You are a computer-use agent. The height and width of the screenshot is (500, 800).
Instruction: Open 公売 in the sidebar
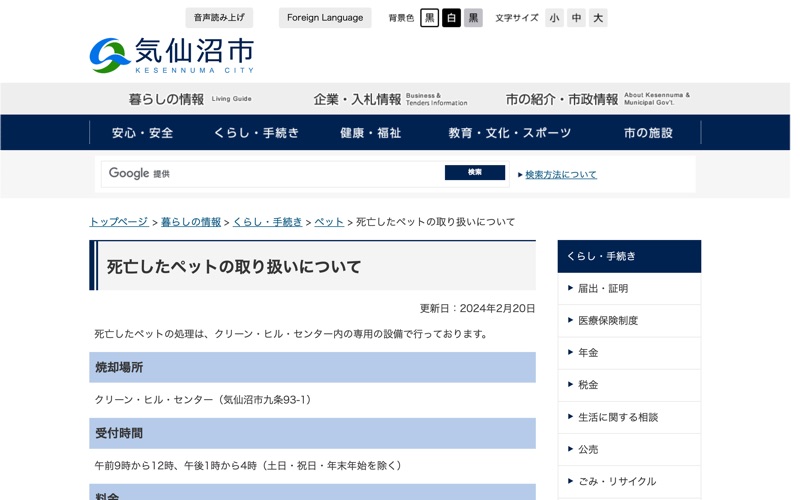click(x=629, y=449)
